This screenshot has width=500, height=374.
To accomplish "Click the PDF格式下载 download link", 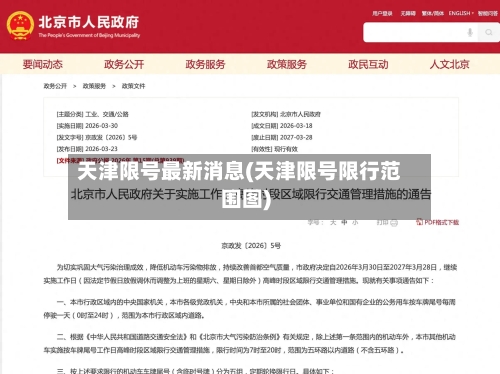I will click(441, 222).
